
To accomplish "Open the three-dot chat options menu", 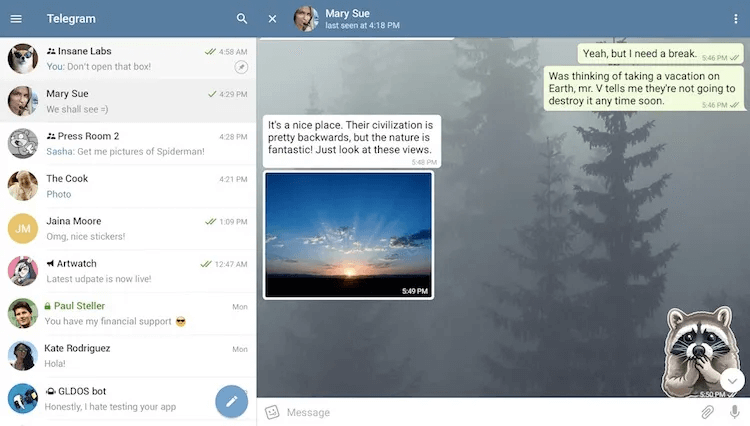I will 735,19.
